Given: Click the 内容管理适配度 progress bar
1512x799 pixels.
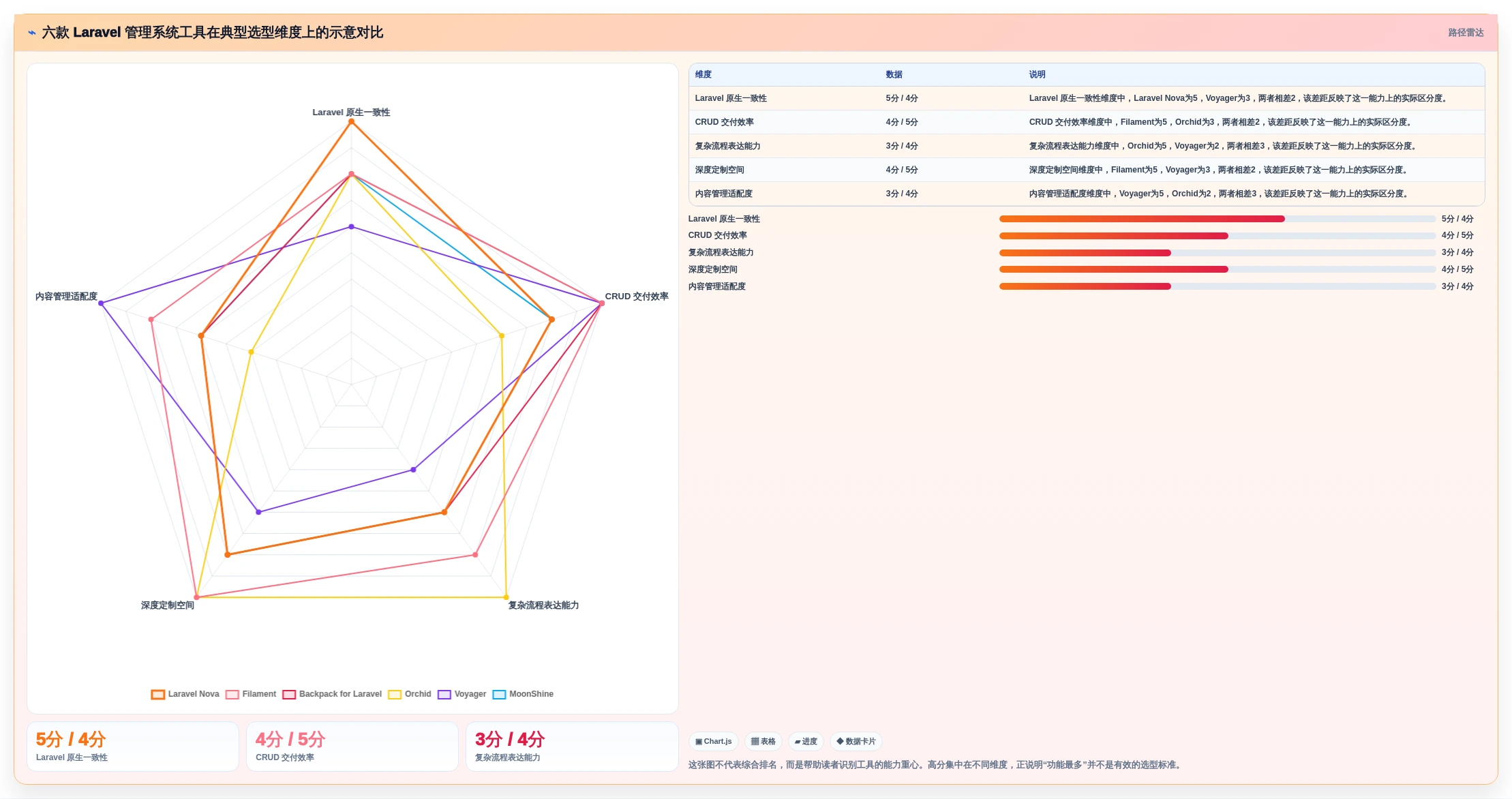Looking at the screenshot, I should [1218, 286].
